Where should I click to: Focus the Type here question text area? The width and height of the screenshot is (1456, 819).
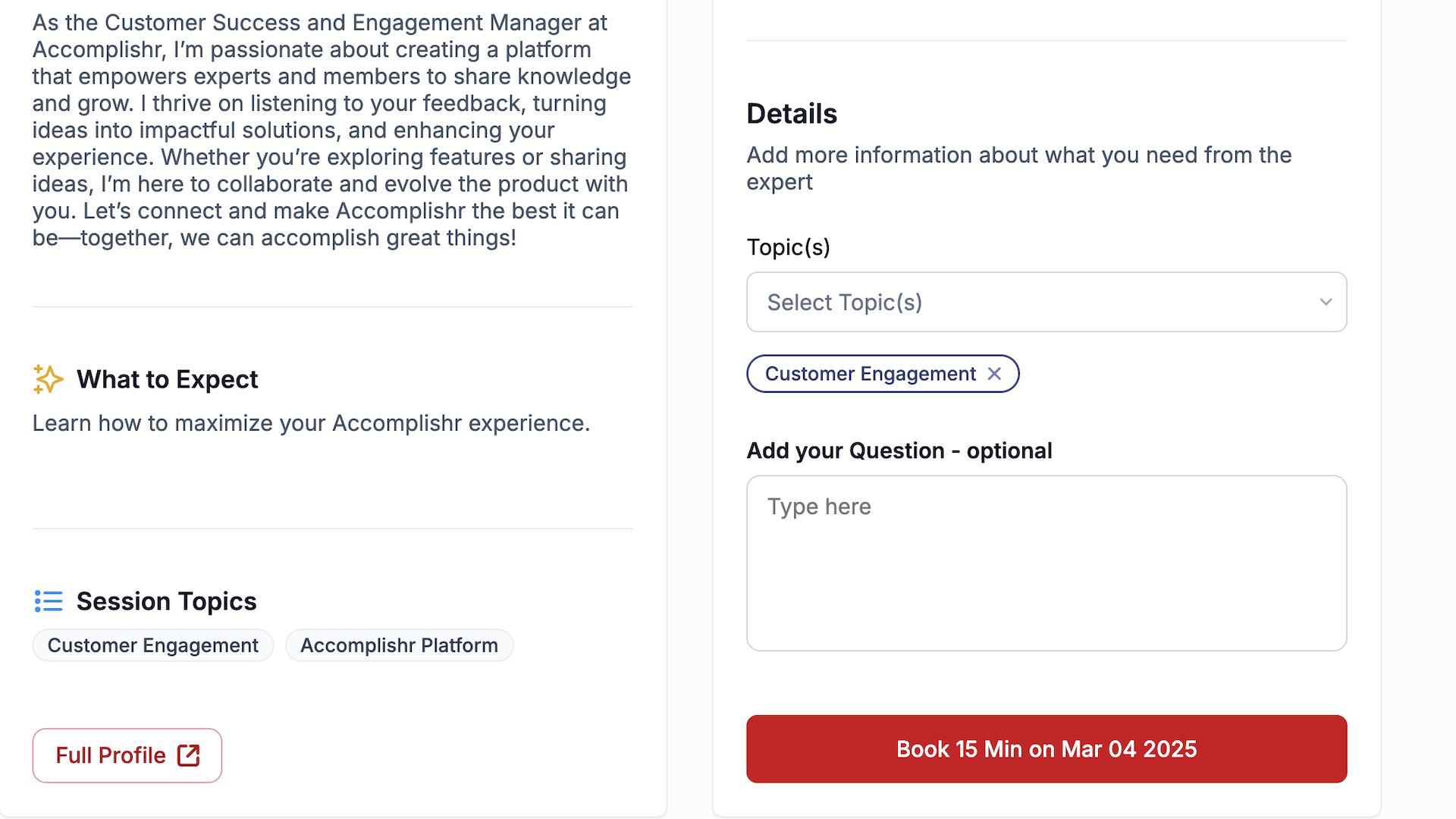[1046, 563]
